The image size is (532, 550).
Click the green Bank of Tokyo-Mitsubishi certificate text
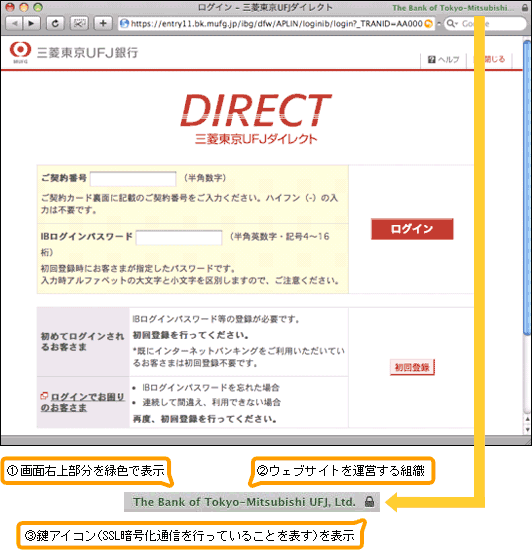click(454, 8)
